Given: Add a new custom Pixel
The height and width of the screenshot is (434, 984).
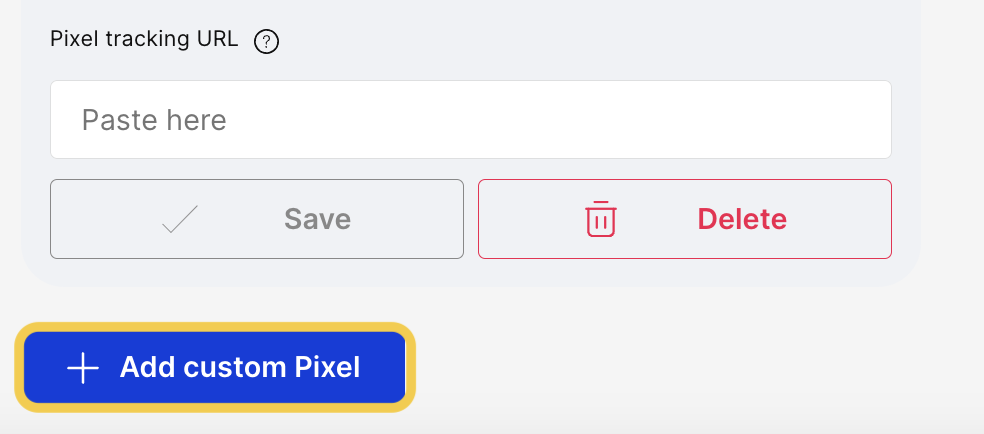Looking at the screenshot, I should pyautogui.click(x=215, y=368).
